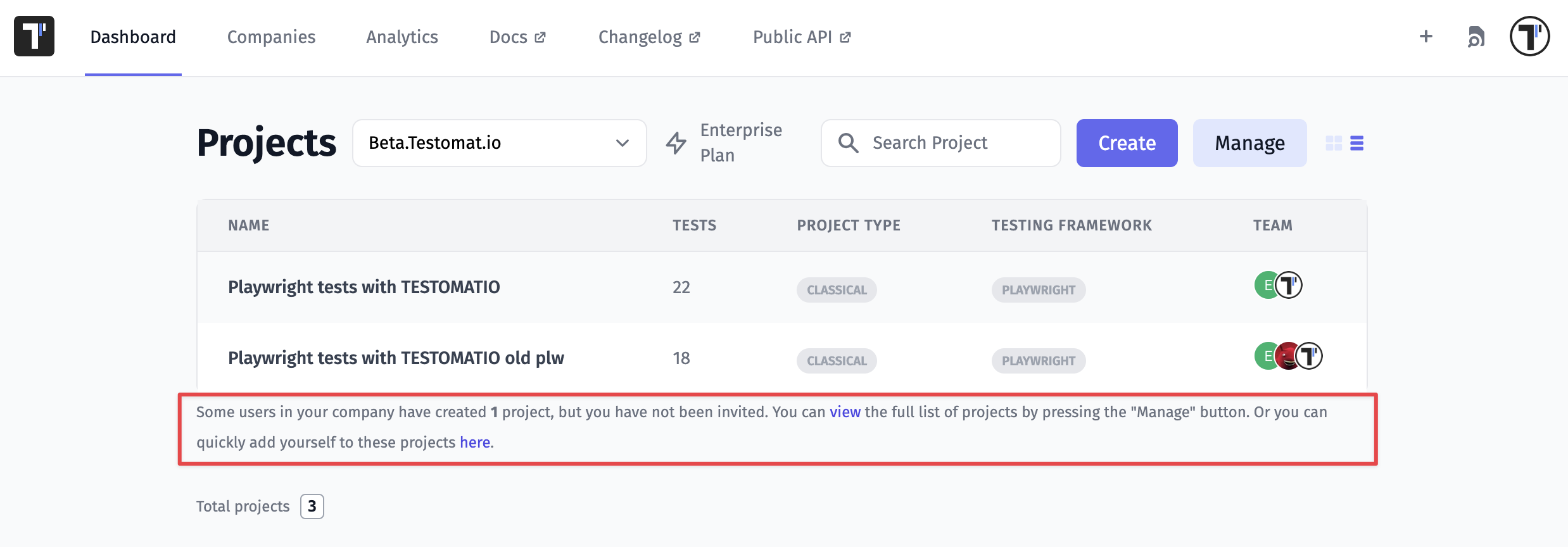Click the 22 tests count
Viewport: 1568px width, 547px height.
pyautogui.click(x=681, y=287)
